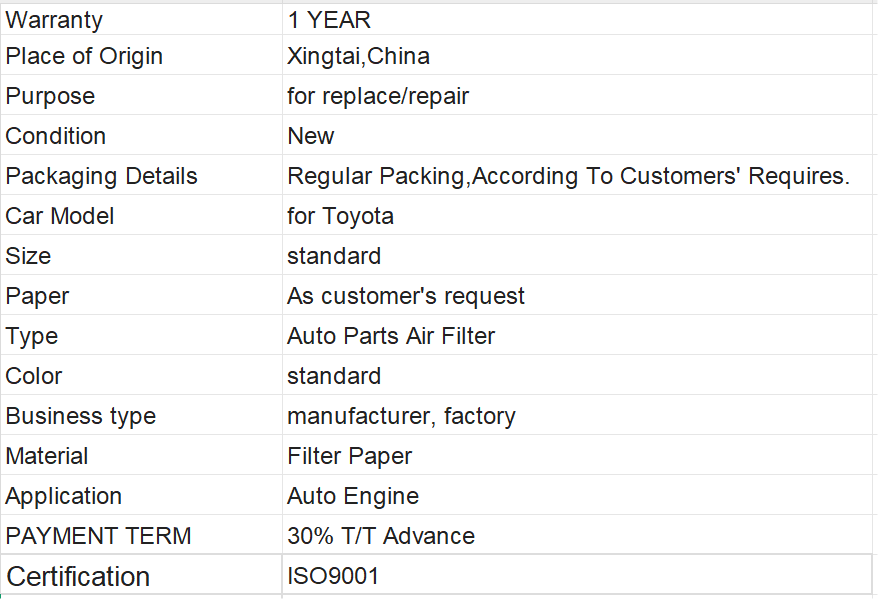878x599 pixels.
Task: Click the ISO9001 certification cell
Action: [334, 576]
